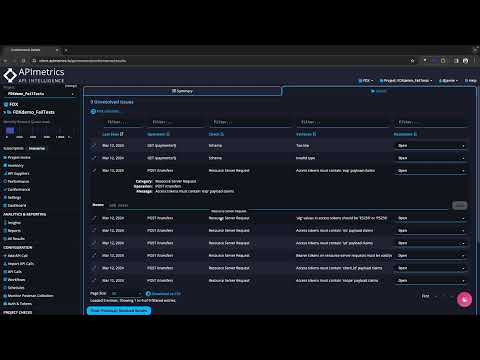This screenshot has width=480, height=360.
Task: Click Add API Call in Configuration
Action: (17, 256)
